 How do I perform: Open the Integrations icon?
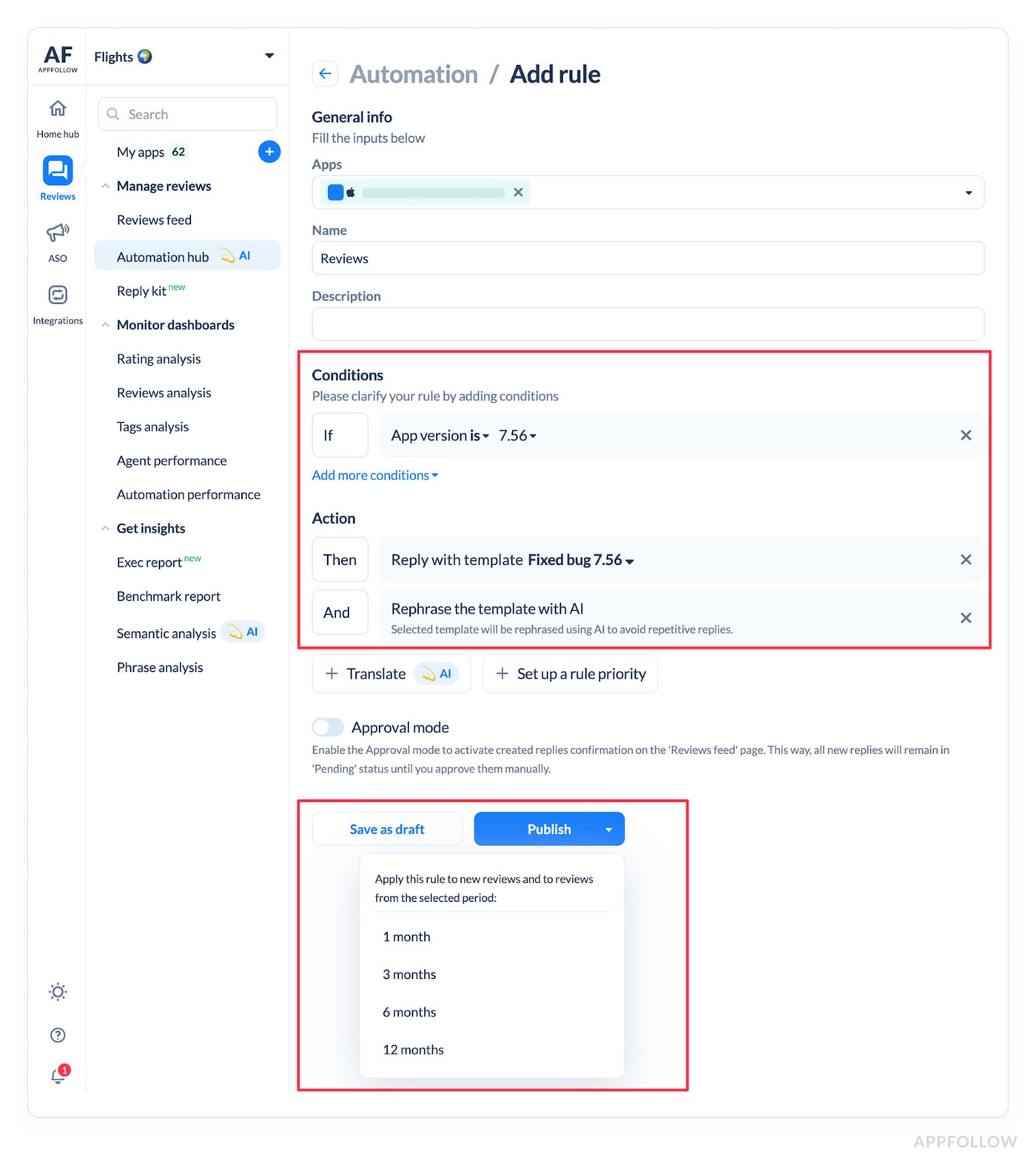pos(58,295)
